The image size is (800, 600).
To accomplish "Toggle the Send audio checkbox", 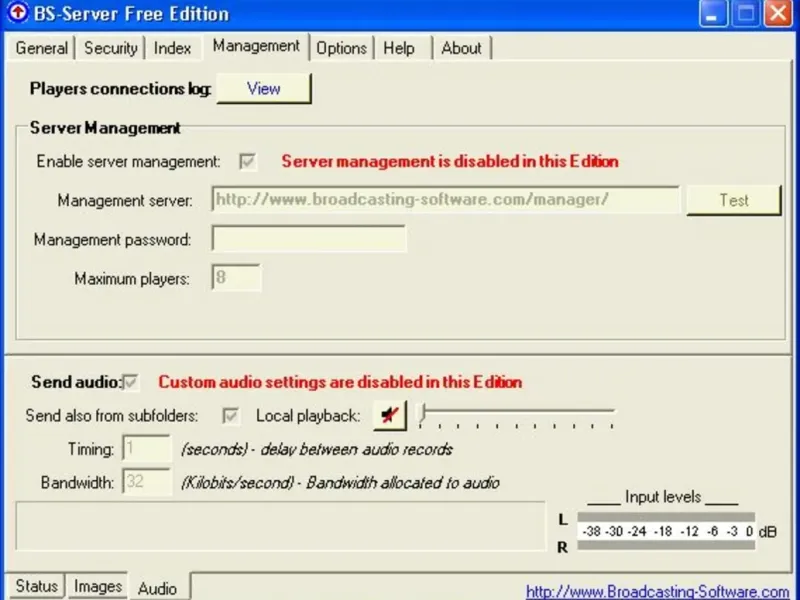I will 131,382.
